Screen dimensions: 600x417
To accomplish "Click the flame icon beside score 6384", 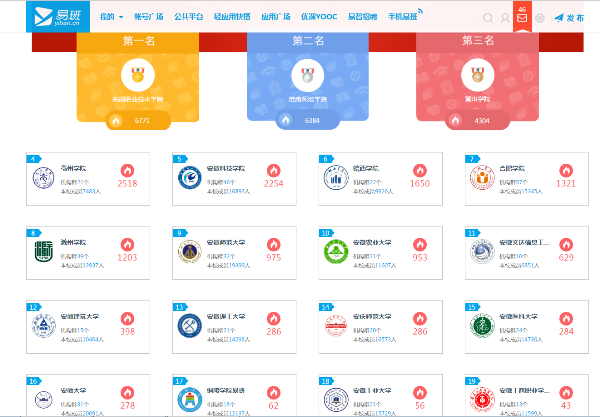I will point(285,120).
